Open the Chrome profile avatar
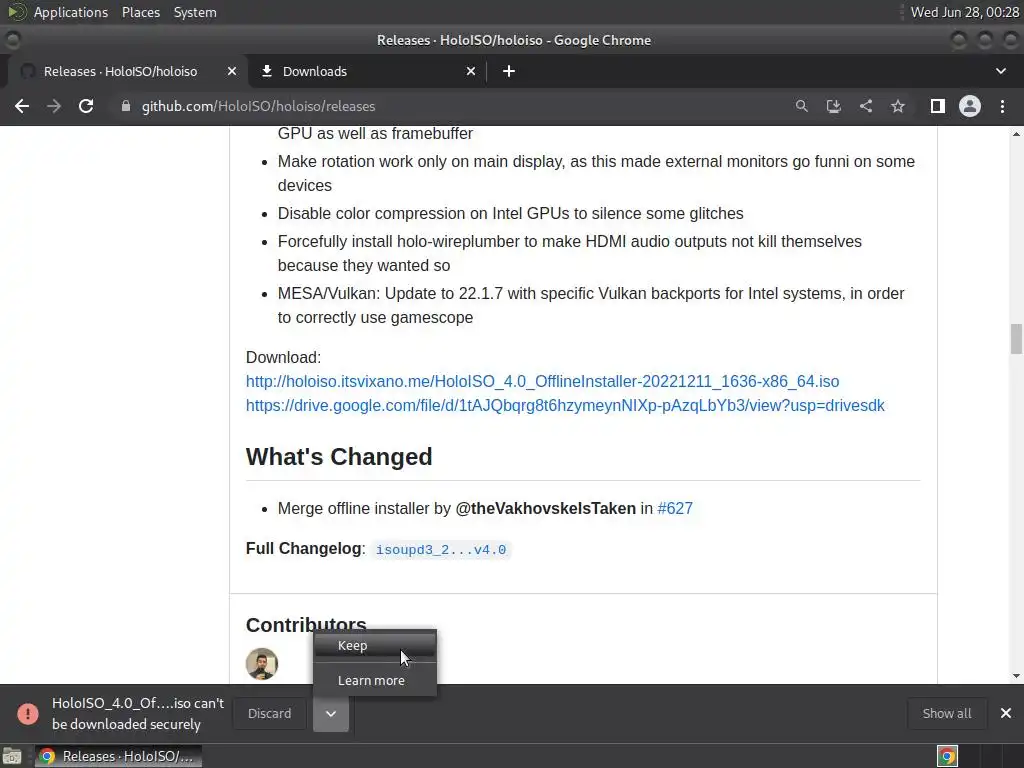The width and height of the screenshot is (1024, 768). (970, 106)
